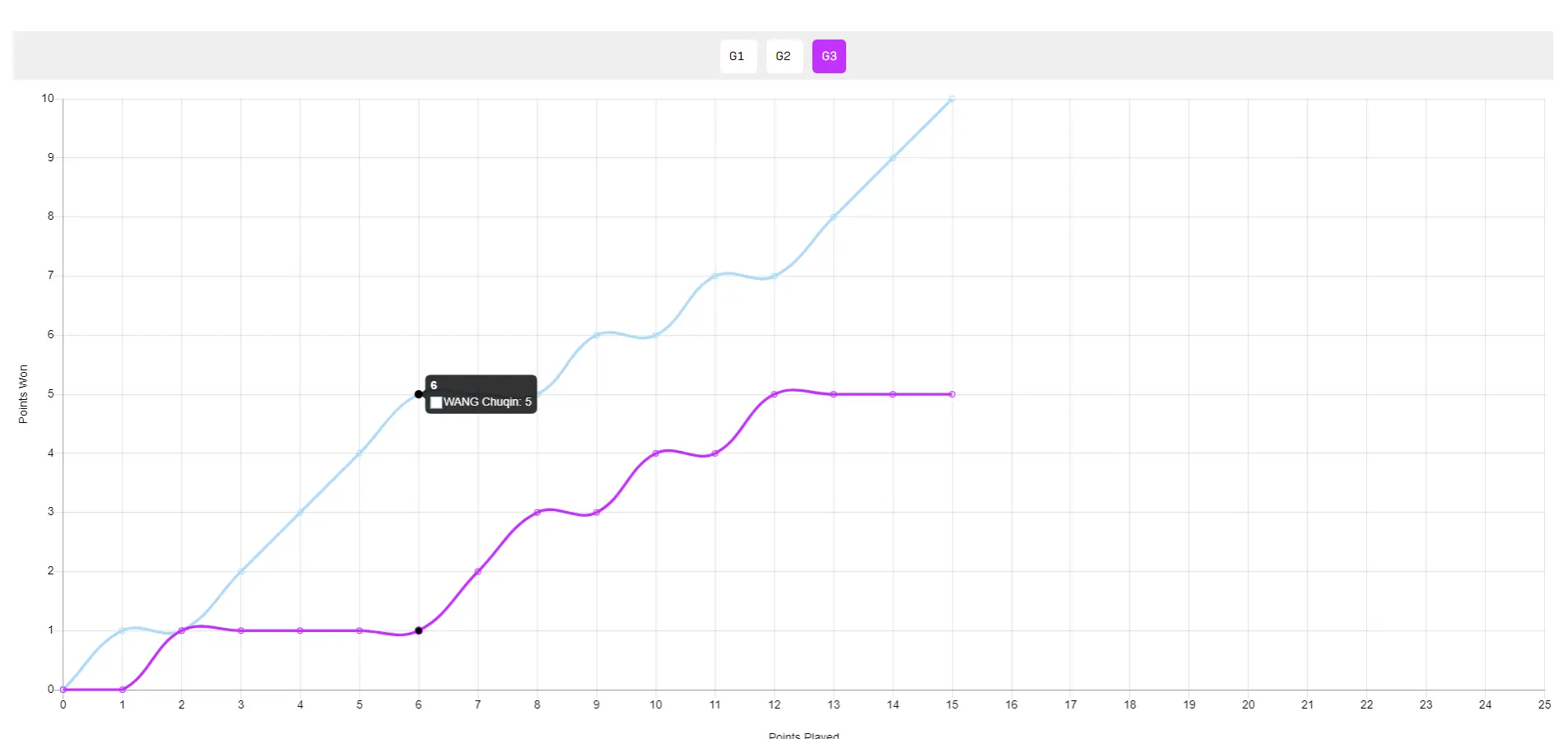Click blue line's final point at 10 points won

(952, 100)
